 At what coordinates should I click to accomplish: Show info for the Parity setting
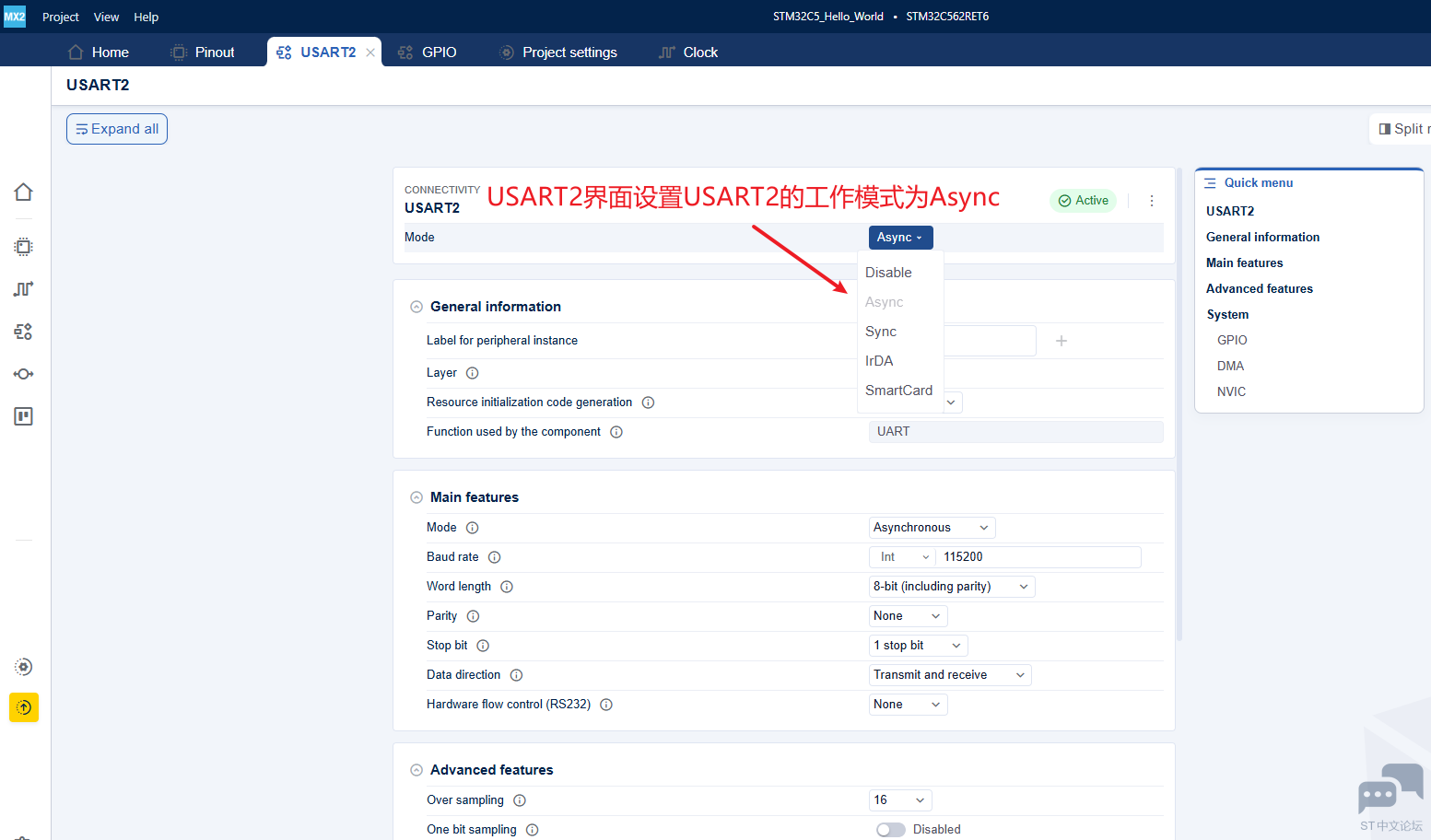(473, 616)
